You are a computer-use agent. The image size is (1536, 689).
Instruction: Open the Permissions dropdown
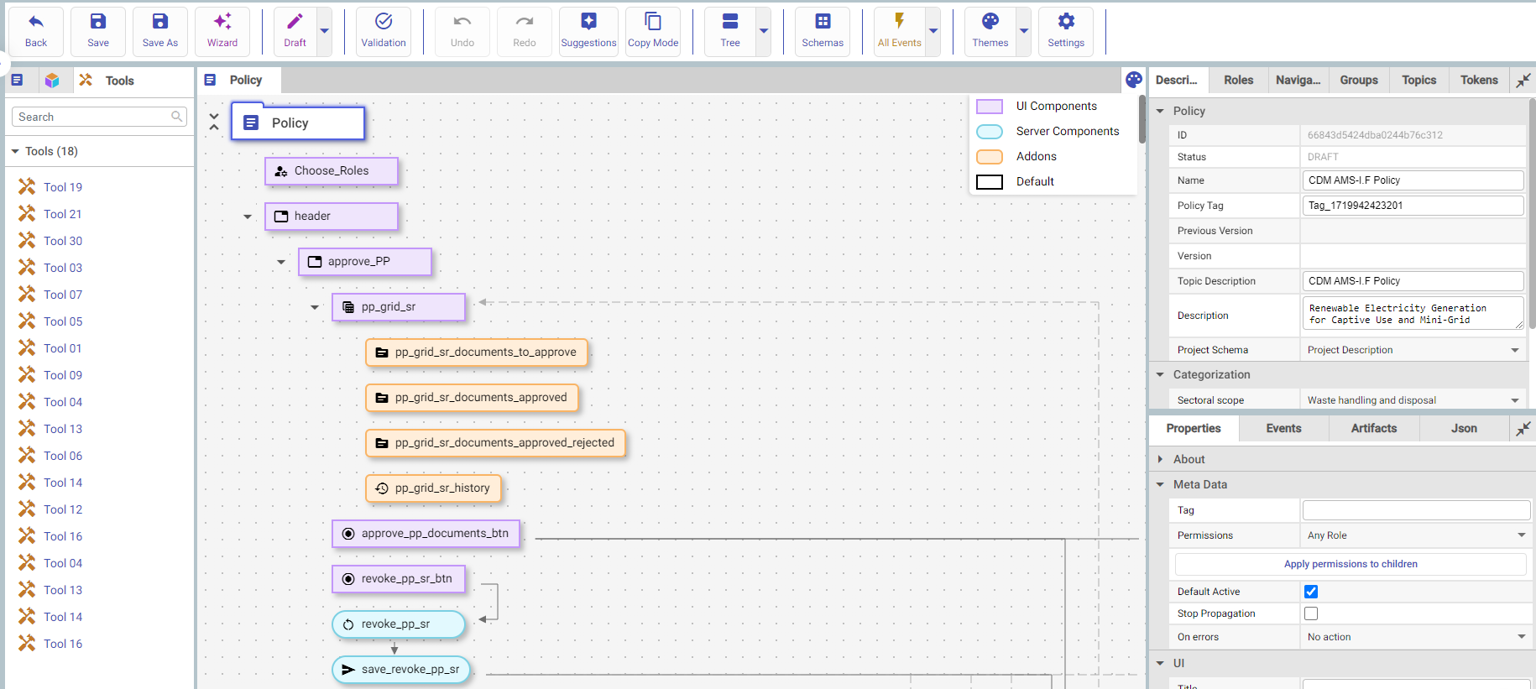[1415, 536]
